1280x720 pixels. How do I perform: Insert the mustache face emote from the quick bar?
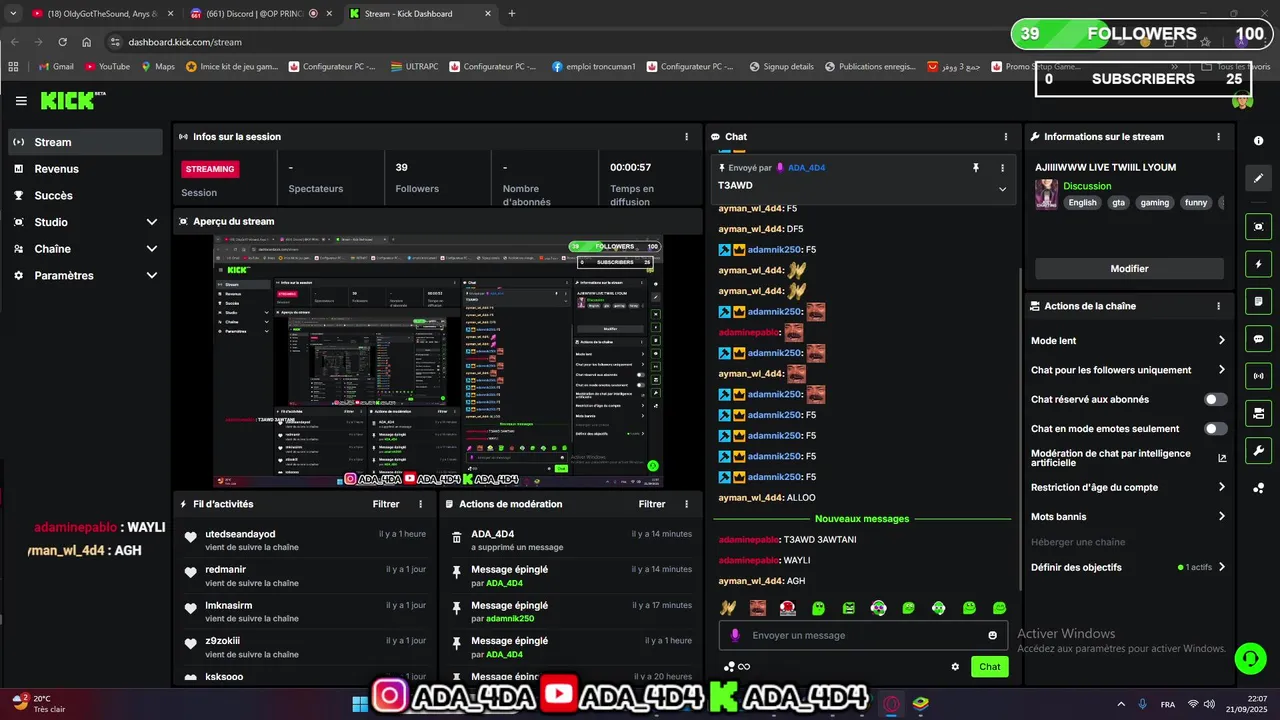(x=758, y=607)
